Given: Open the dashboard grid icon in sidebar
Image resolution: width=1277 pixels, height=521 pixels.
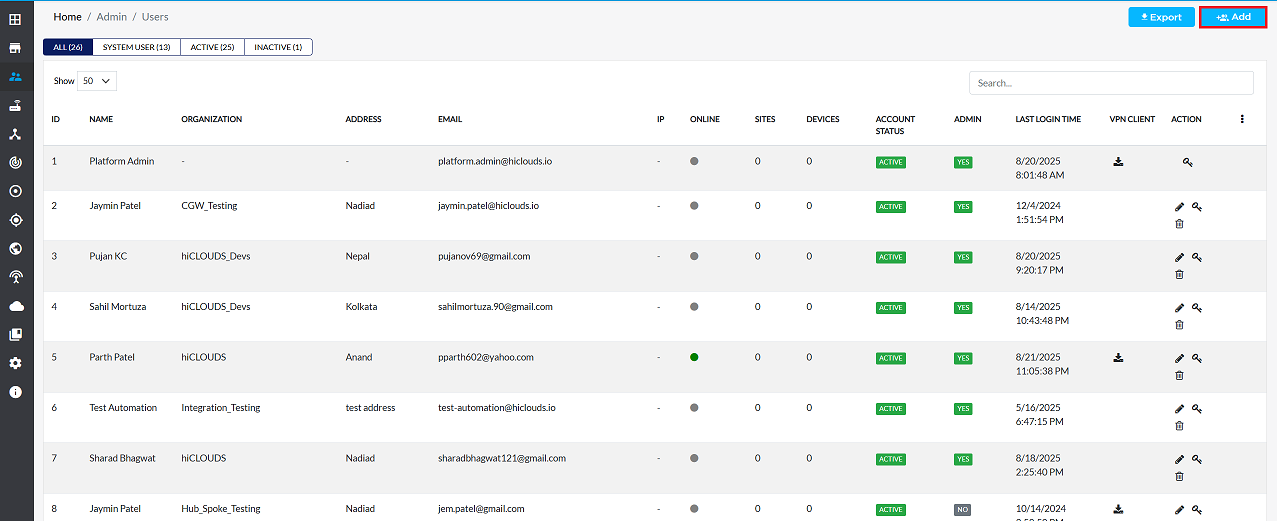Looking at the screenshot, I should 15,19.
